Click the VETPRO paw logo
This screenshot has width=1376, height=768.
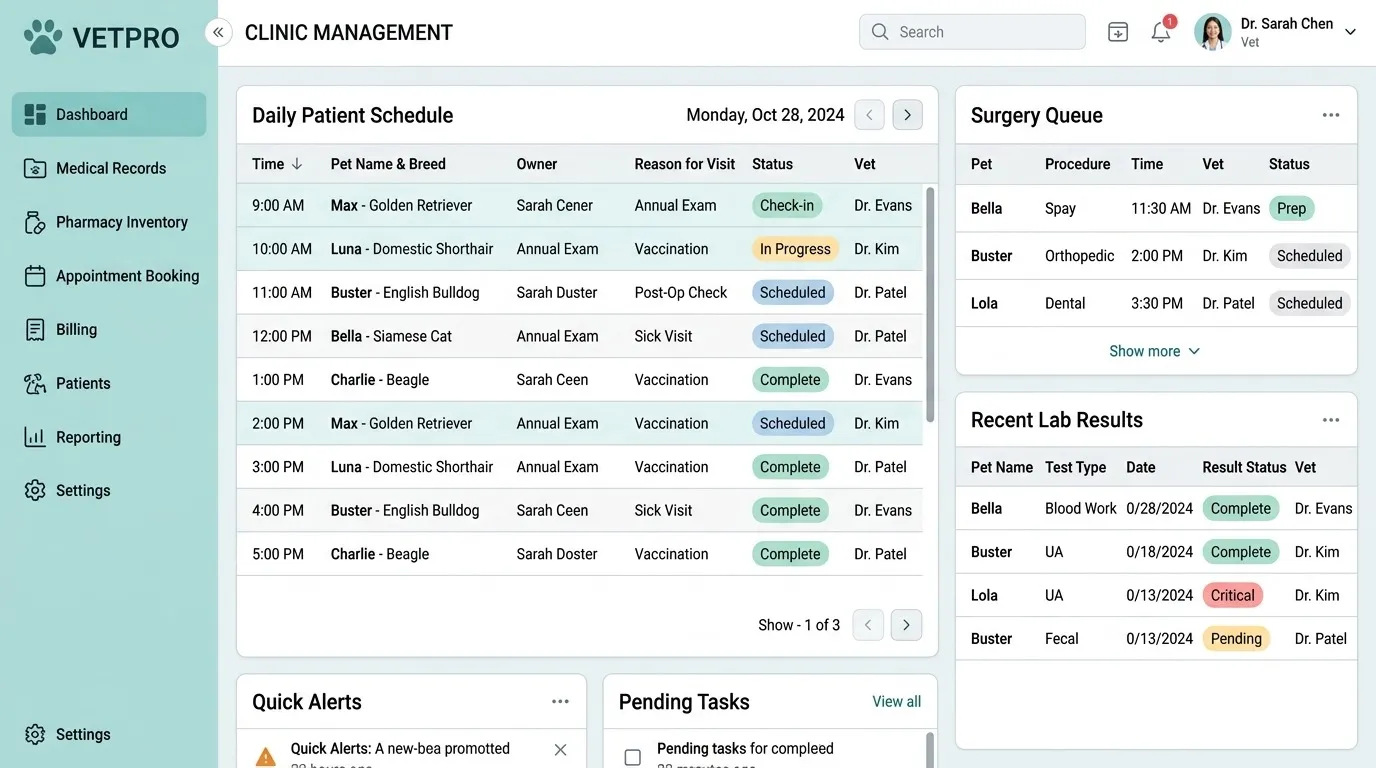[43, 37]
